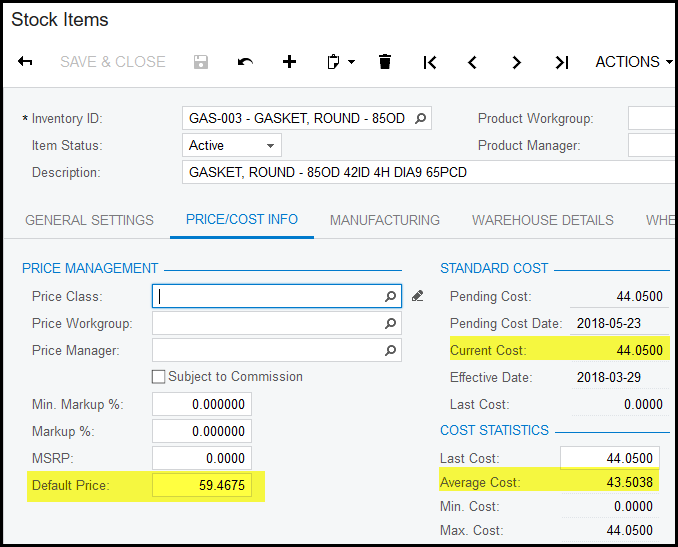
Task: Click the delete trash icon
Action: [x=385, y=62]
